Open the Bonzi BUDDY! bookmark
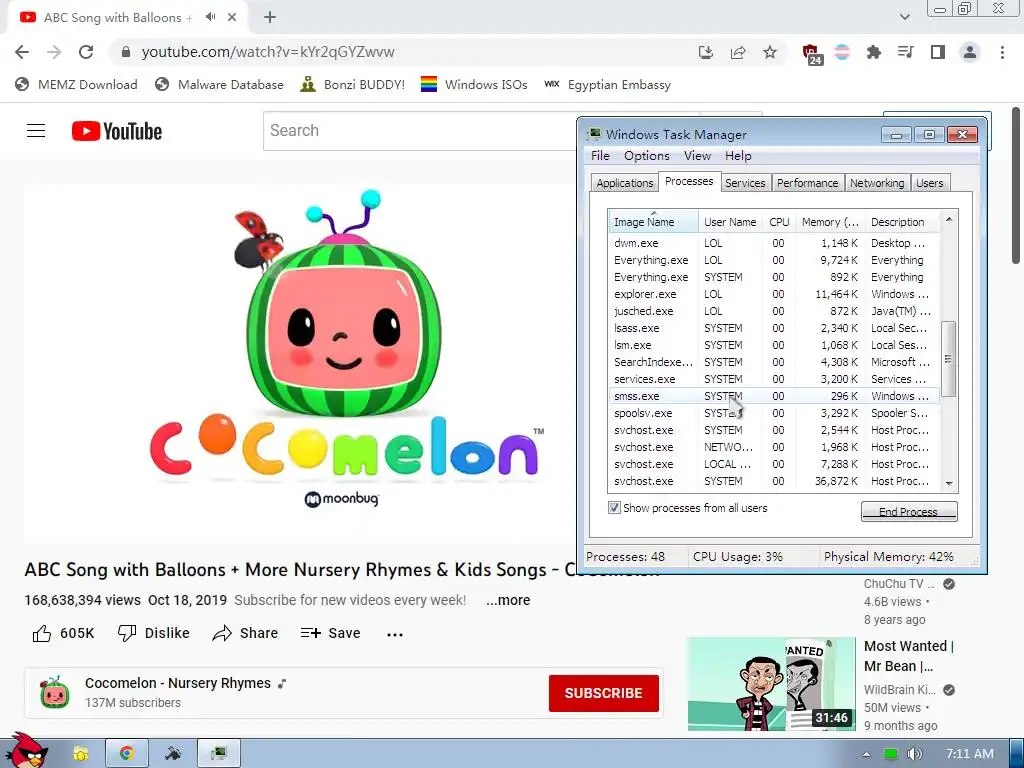 (x=353, y=84)
